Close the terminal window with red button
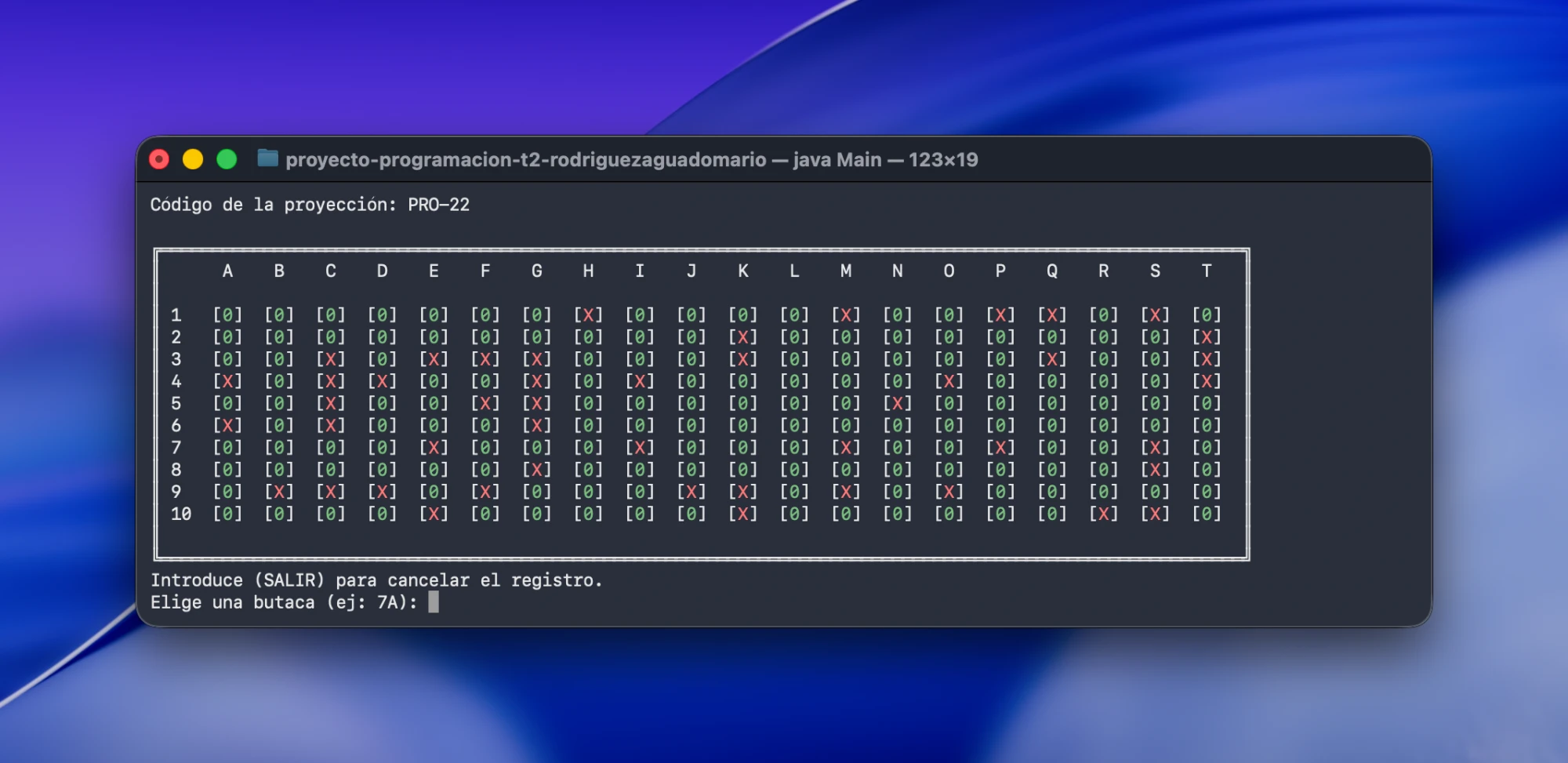The width and height of the screenshot is (1568, 763). point(159,160)
